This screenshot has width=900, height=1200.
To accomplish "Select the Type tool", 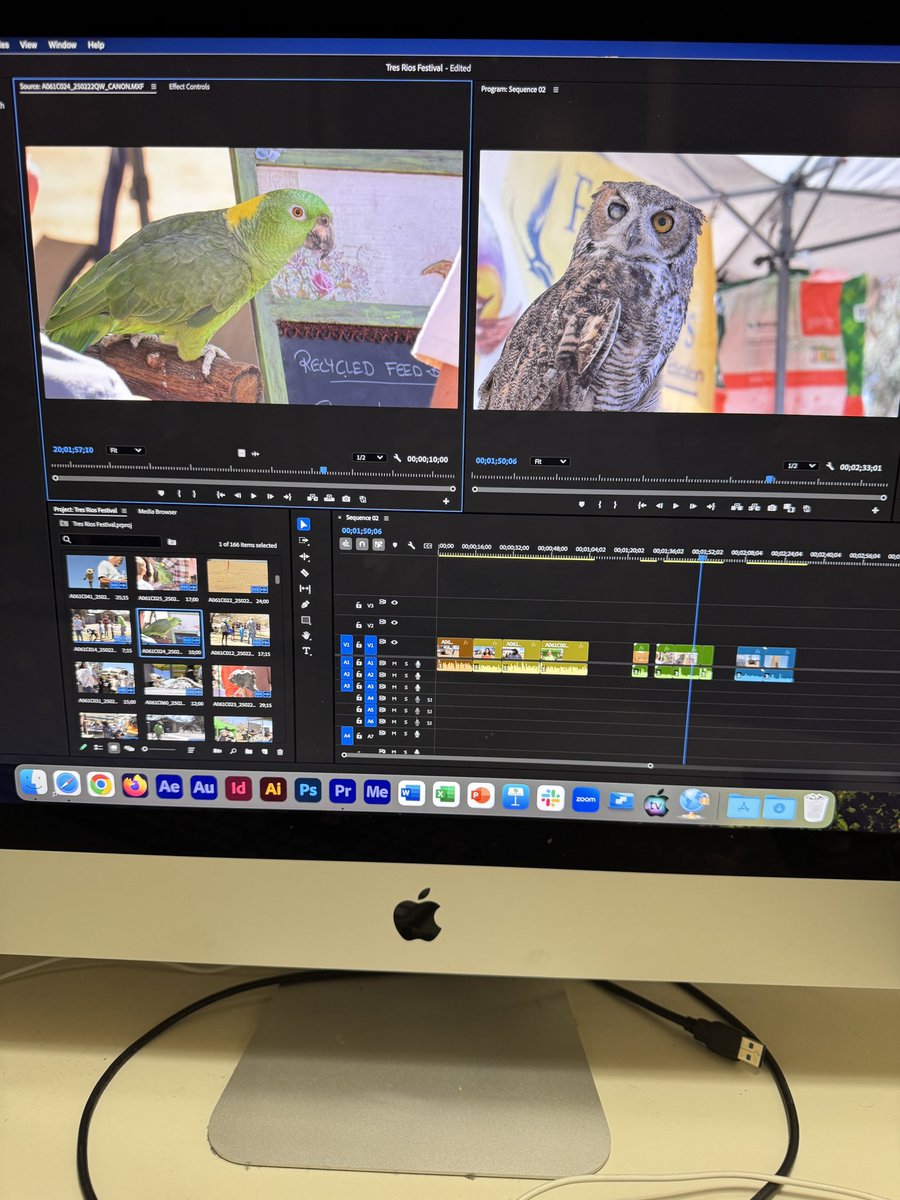I will 305,651.
